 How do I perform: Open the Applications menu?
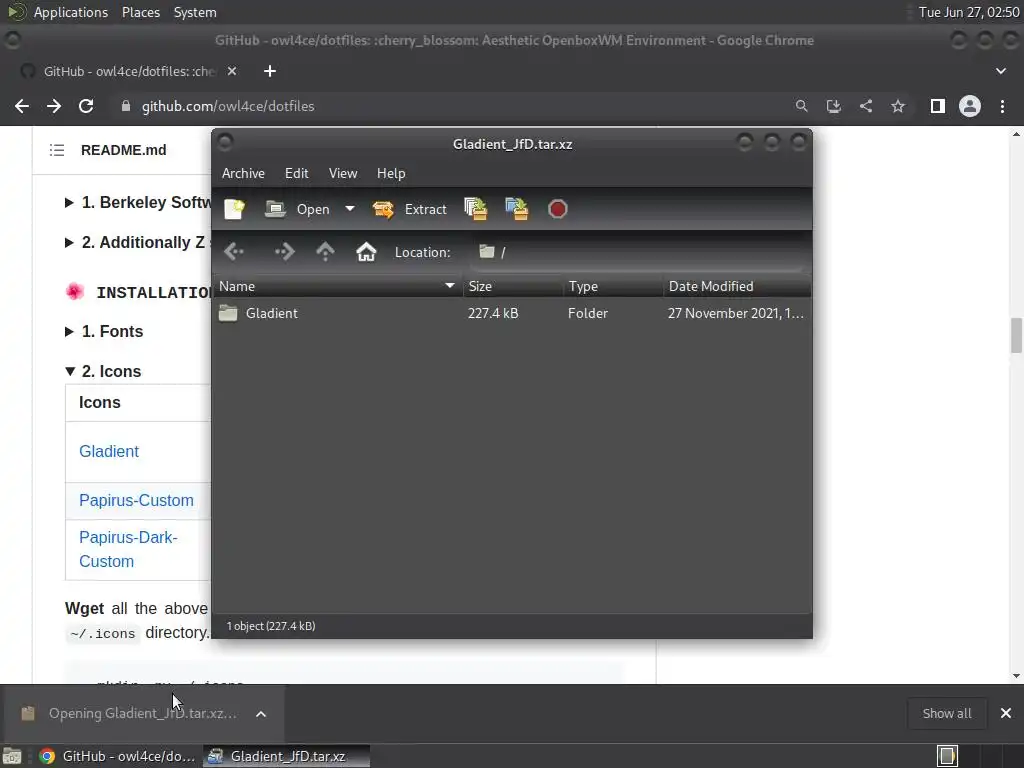(x=71, y=12)
